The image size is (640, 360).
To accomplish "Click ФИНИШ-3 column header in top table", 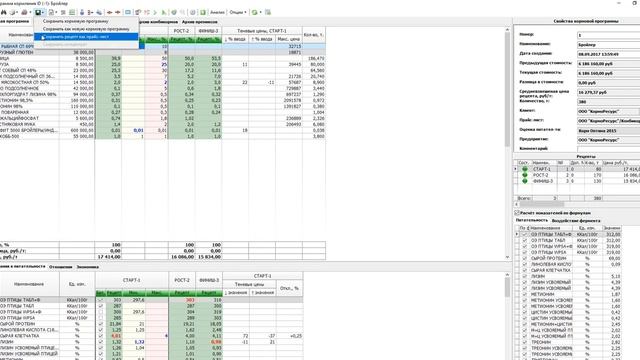I will click(209, 31).
